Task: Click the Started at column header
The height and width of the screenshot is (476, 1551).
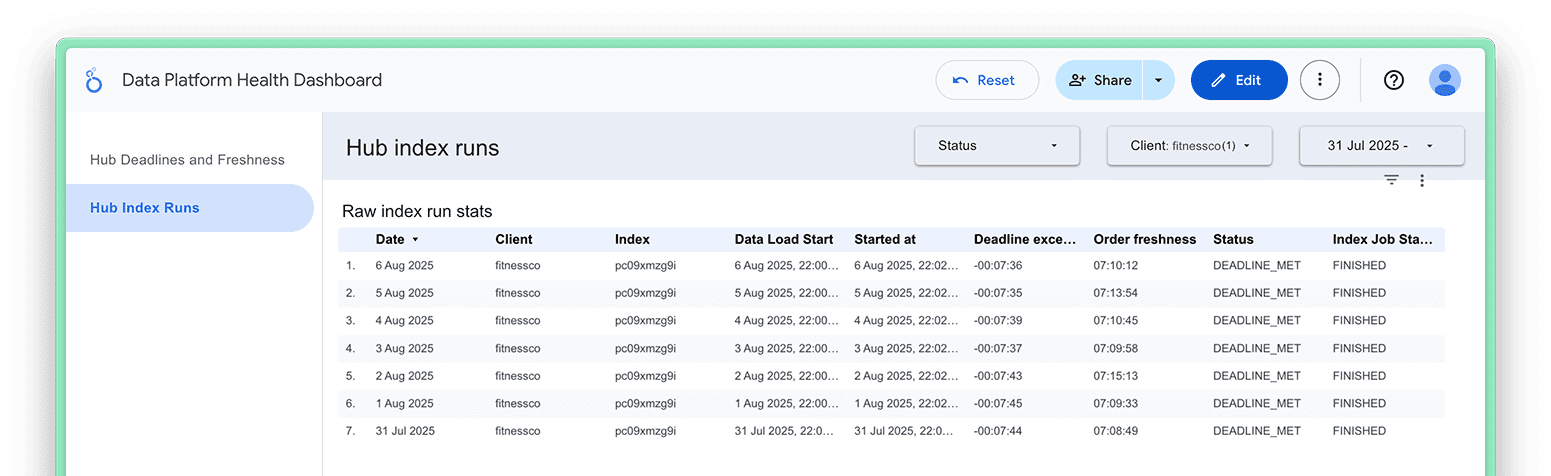Action: coord(885,239)
